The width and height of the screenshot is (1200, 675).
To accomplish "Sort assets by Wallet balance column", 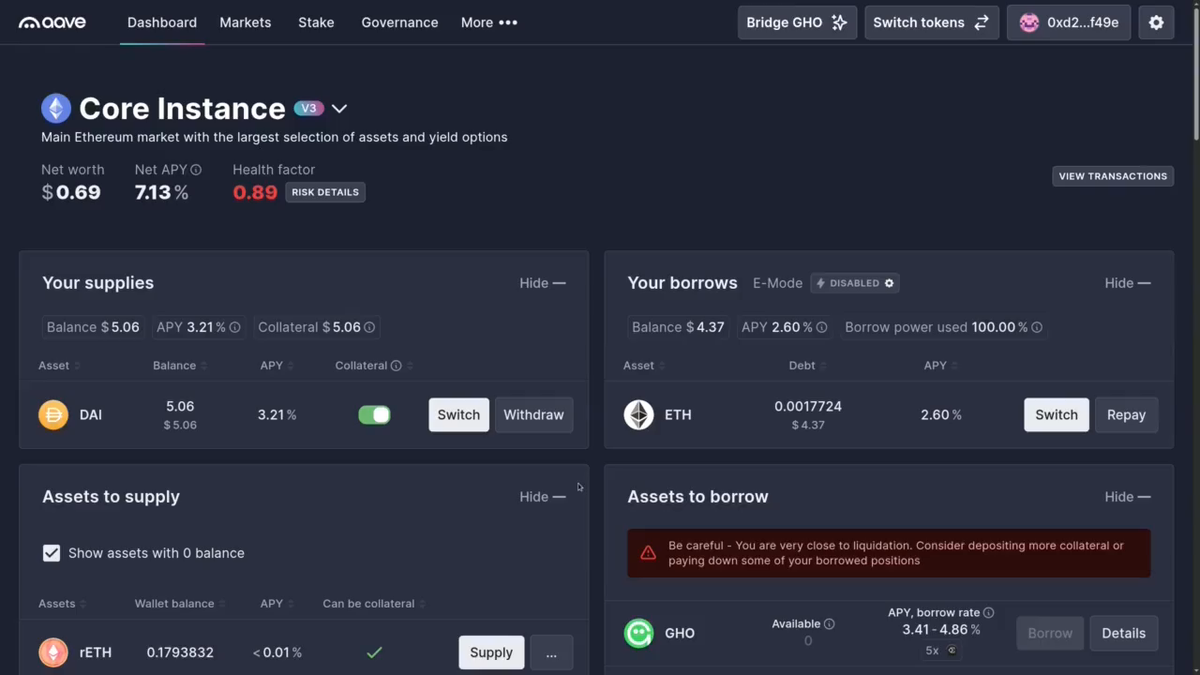I will tap(180, 604).
